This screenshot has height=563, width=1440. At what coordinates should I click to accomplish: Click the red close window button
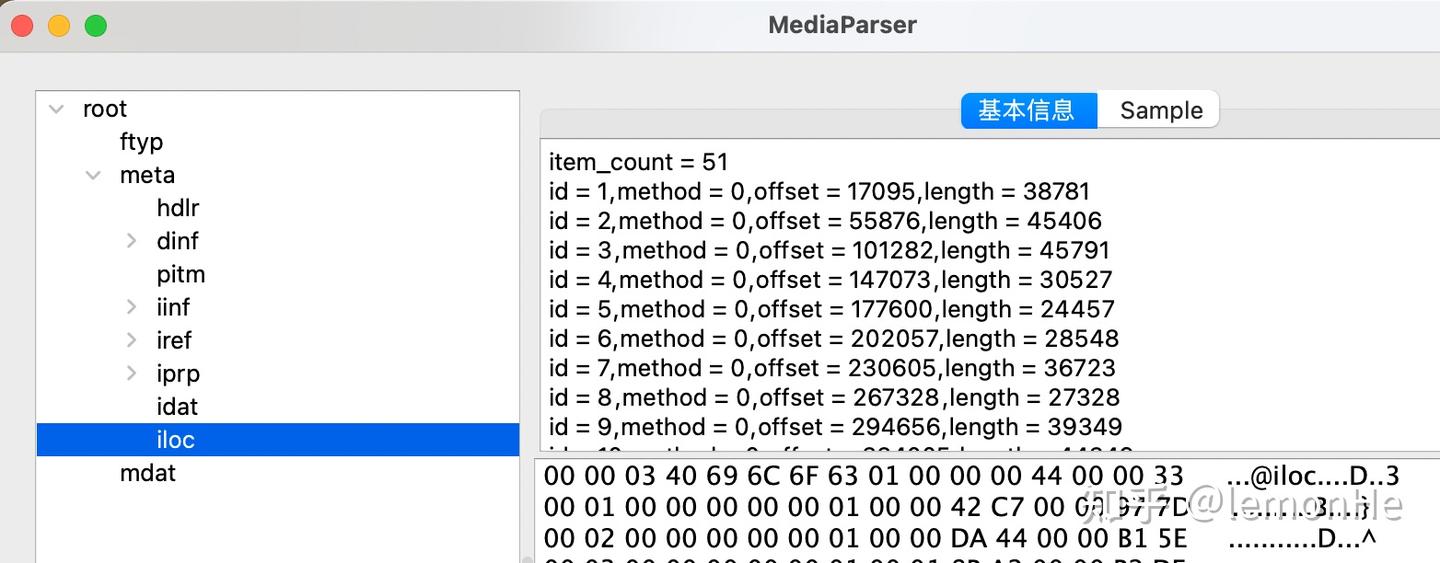pyautogui.click(x=22, y=26)
